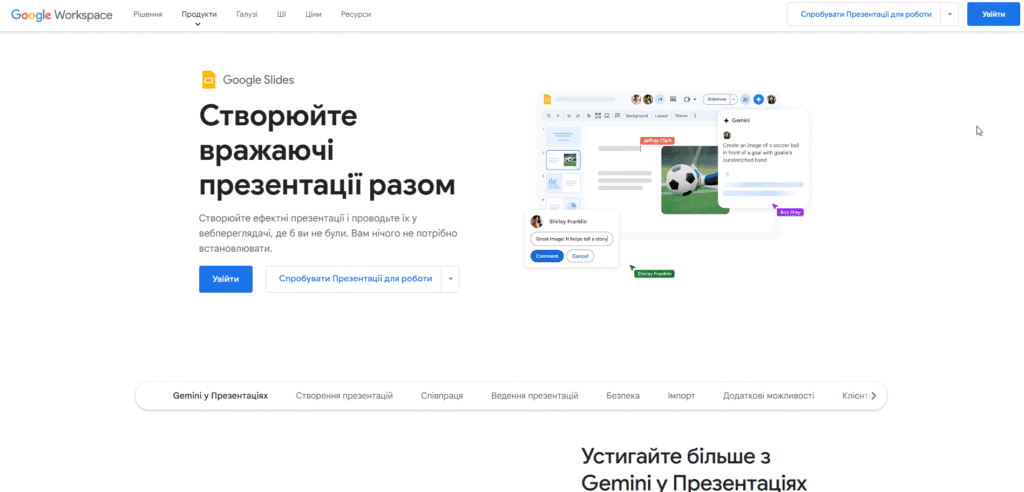The width and height of the screenshot is (1024, 492).
Task: Select the 'Співпраця' tab
Action: pyautogui.click(x=441, y=396)
